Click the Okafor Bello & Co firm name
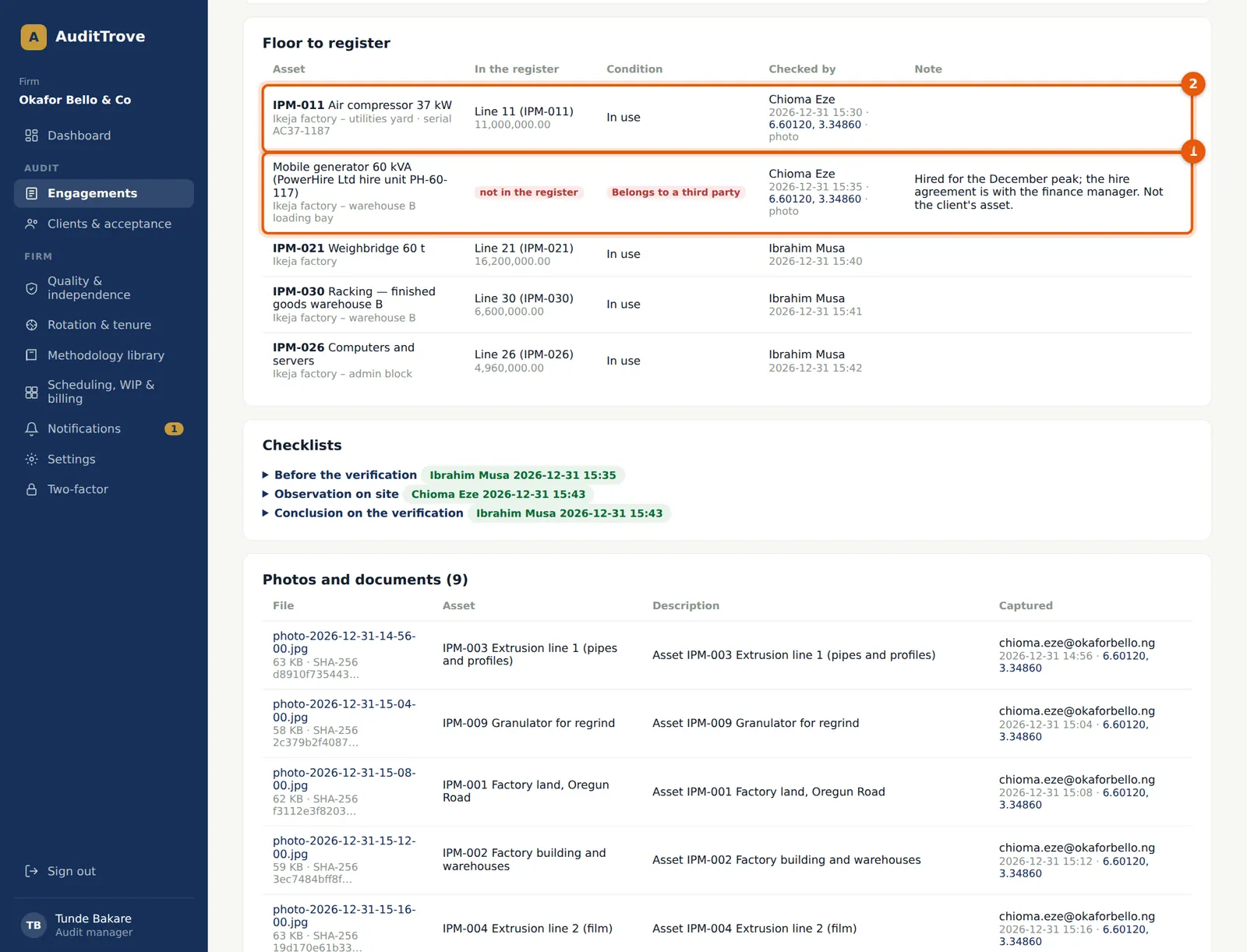The height and width of the screenshot is (952, 1247). click(75, 100)
